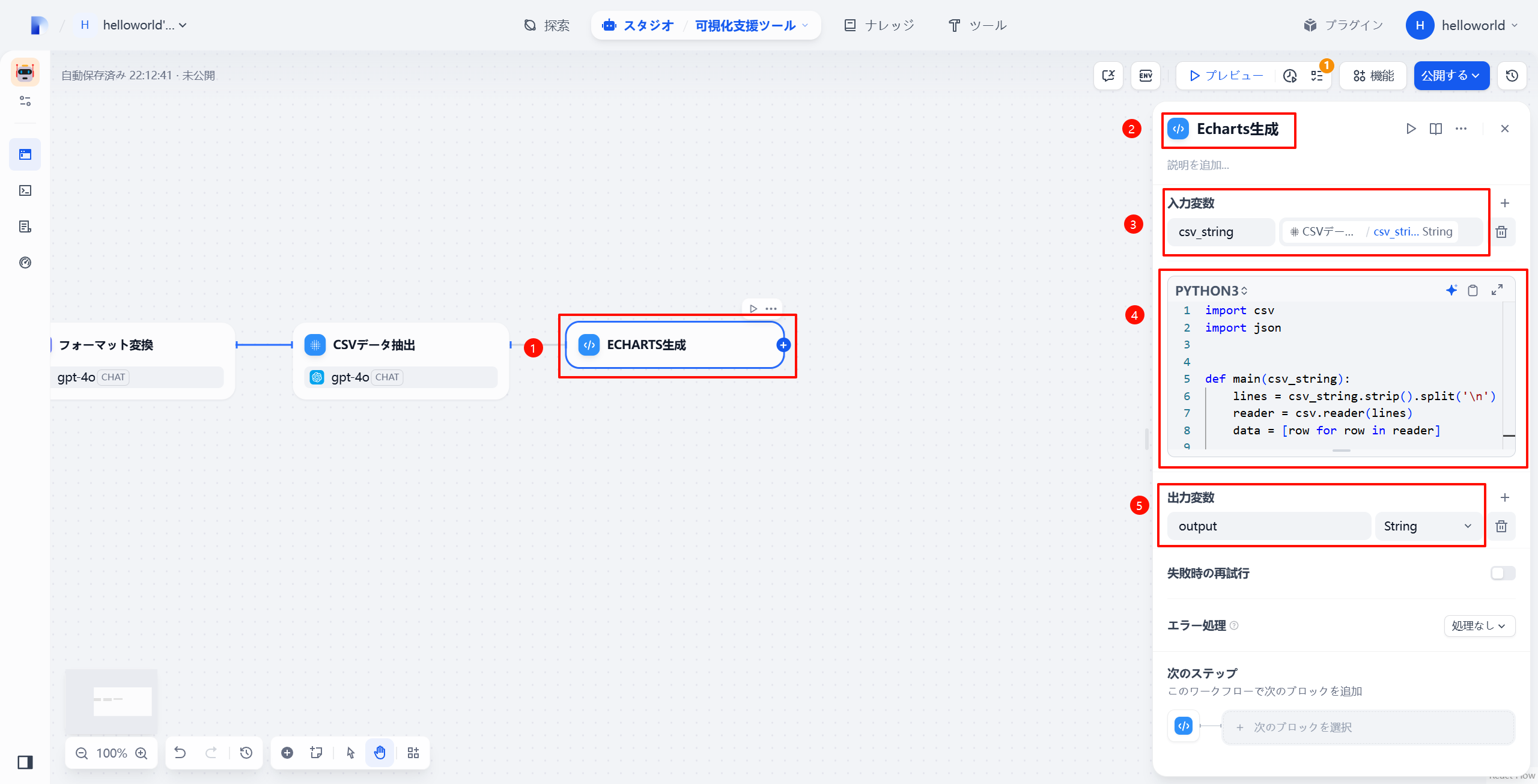Run the Echarts生成 node play icon
Viewport: 1538px width, 784px height.
point(1411,129)
